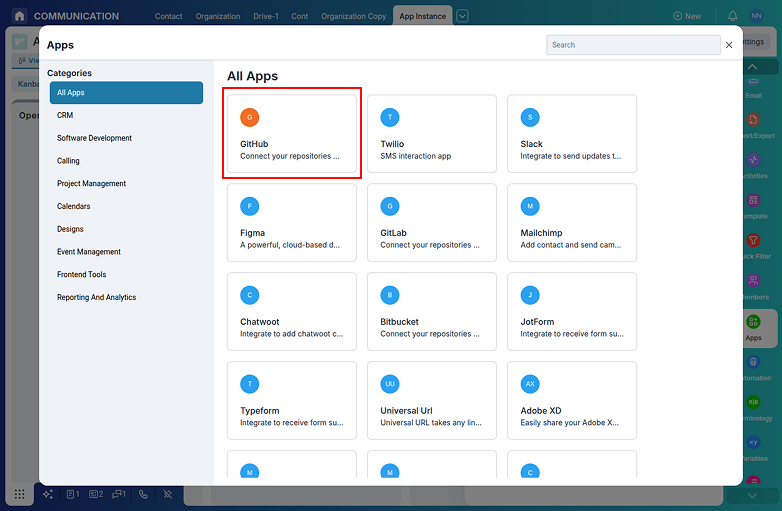The width and height of the screenshot is (782, 511).
Task: Select the Calendars category
Action: tap(126, 206)
